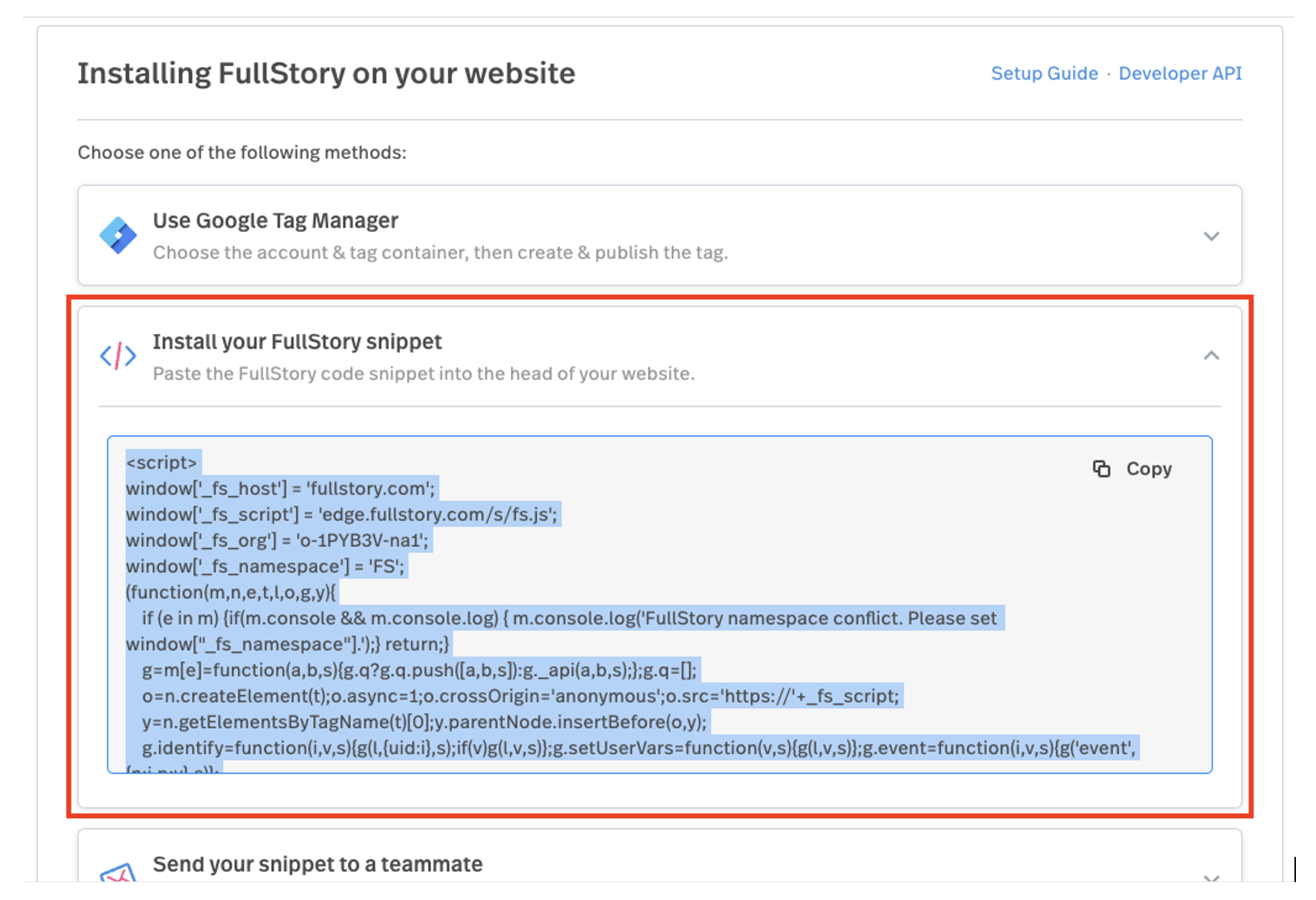Click the Send snippet paper plane icon
This screenshot has height=900, width=1316.
[118, 872]
